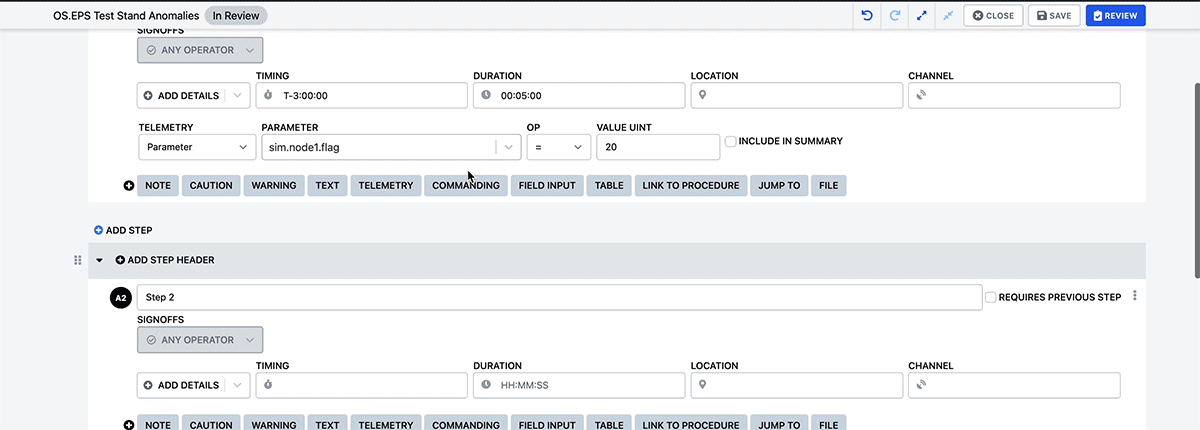This screenshot has height=430, width=1200.
Task: Click Add Step Header
Action: 165,260
